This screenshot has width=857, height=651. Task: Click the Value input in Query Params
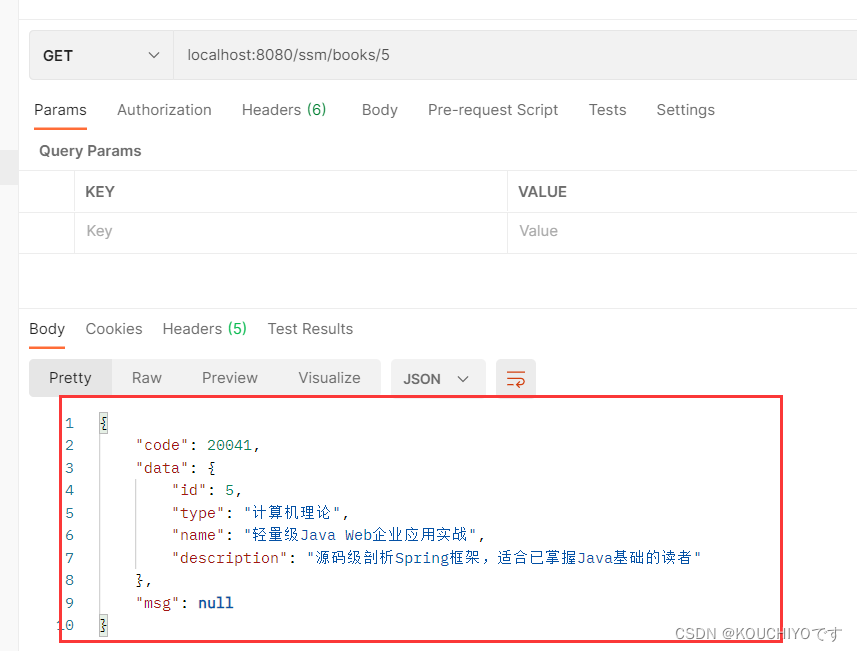pyautogui.click(x=682, y=231)
